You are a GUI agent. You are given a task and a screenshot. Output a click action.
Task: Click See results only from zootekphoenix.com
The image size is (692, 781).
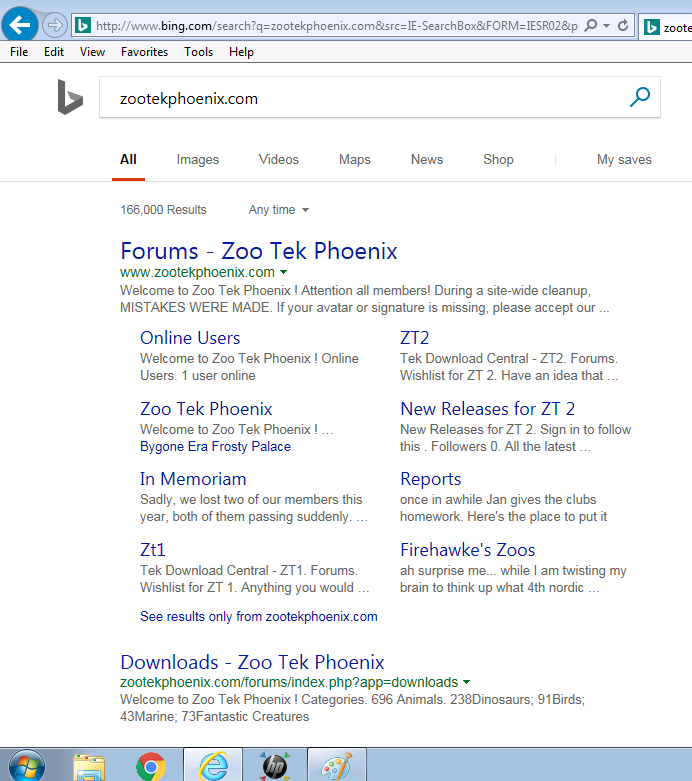point(258,617)
